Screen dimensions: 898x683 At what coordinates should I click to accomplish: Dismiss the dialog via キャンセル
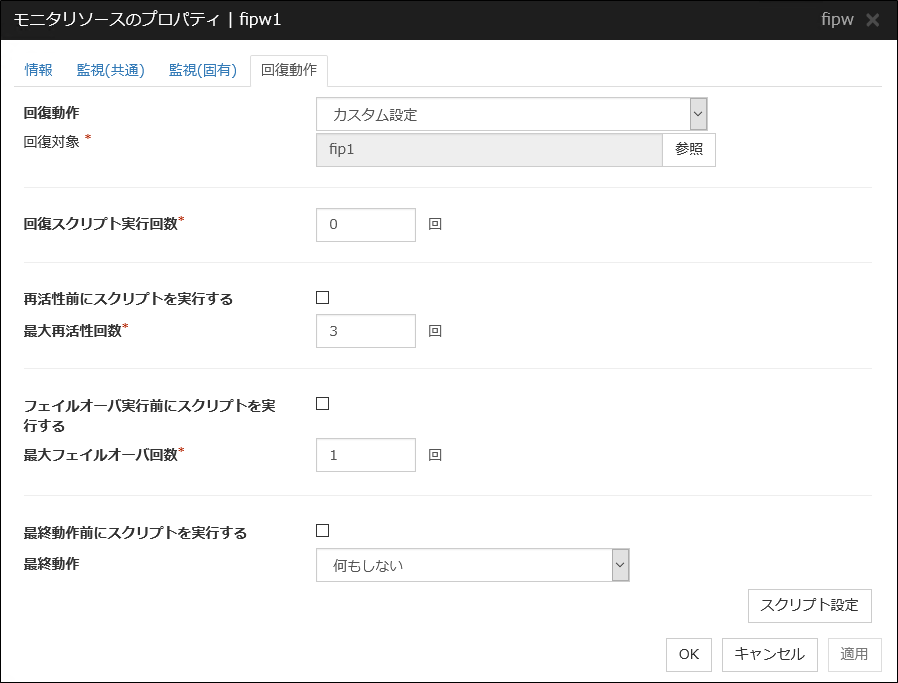(769, 655)
